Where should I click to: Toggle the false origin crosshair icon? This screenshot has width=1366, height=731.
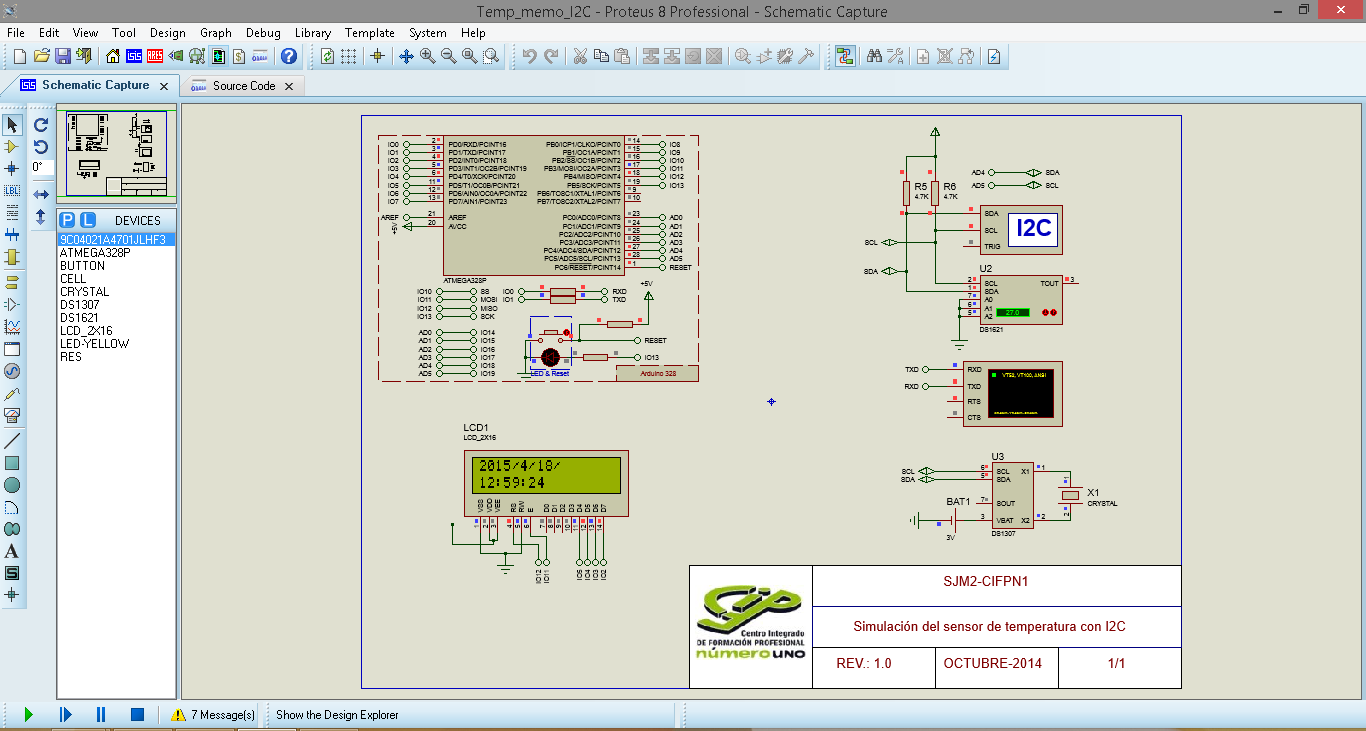[377, 56]
